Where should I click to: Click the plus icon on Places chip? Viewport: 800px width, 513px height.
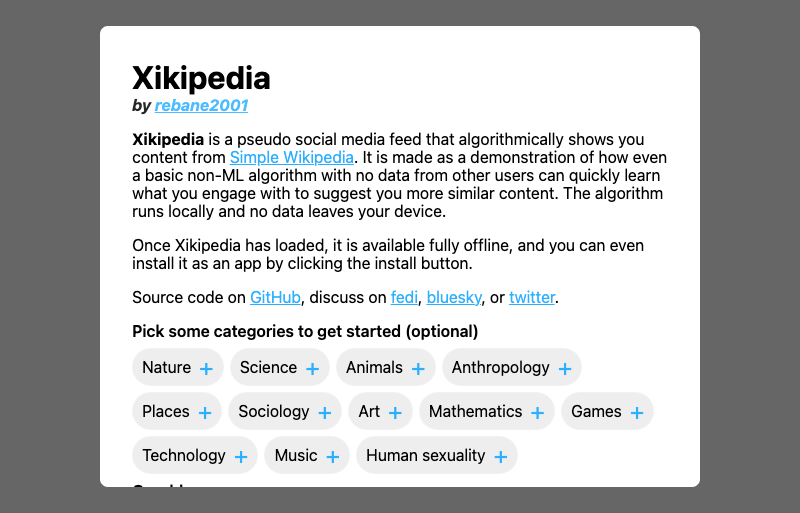pos(205,413)
